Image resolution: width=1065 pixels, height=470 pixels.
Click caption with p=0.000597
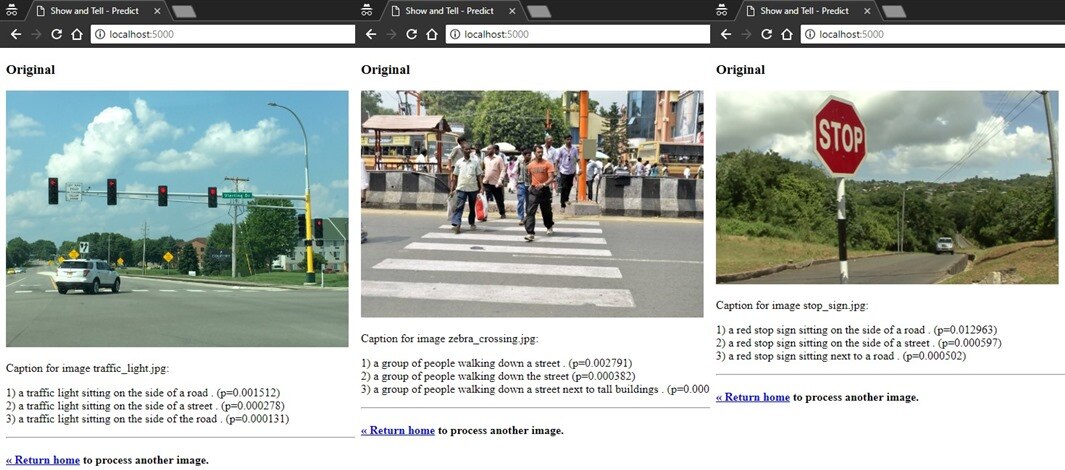tap(859, 344)
